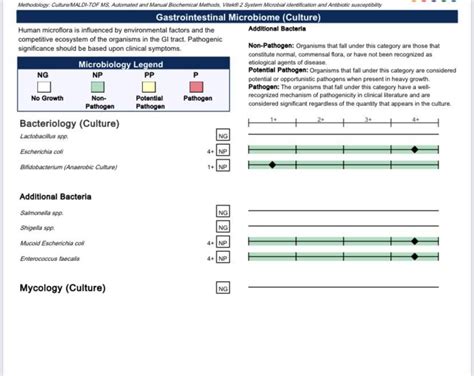Click the Bacteriology (Culture) heading
Screen dimensions: 474x376
(69, 124)
